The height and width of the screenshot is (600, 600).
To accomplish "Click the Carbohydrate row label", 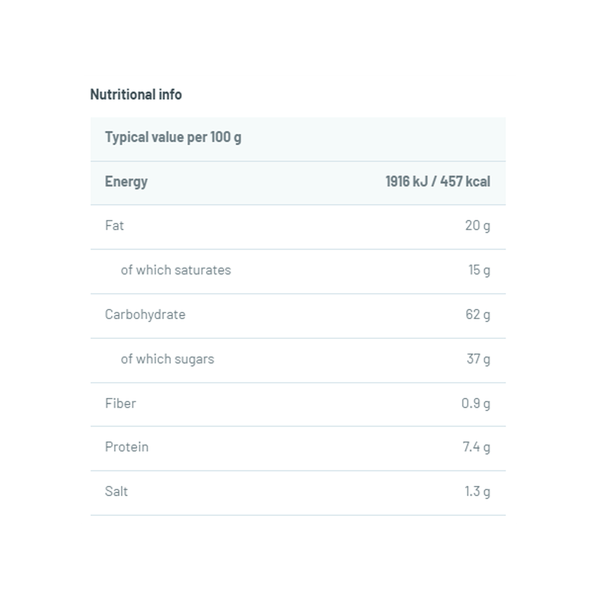I will point(145,315).
